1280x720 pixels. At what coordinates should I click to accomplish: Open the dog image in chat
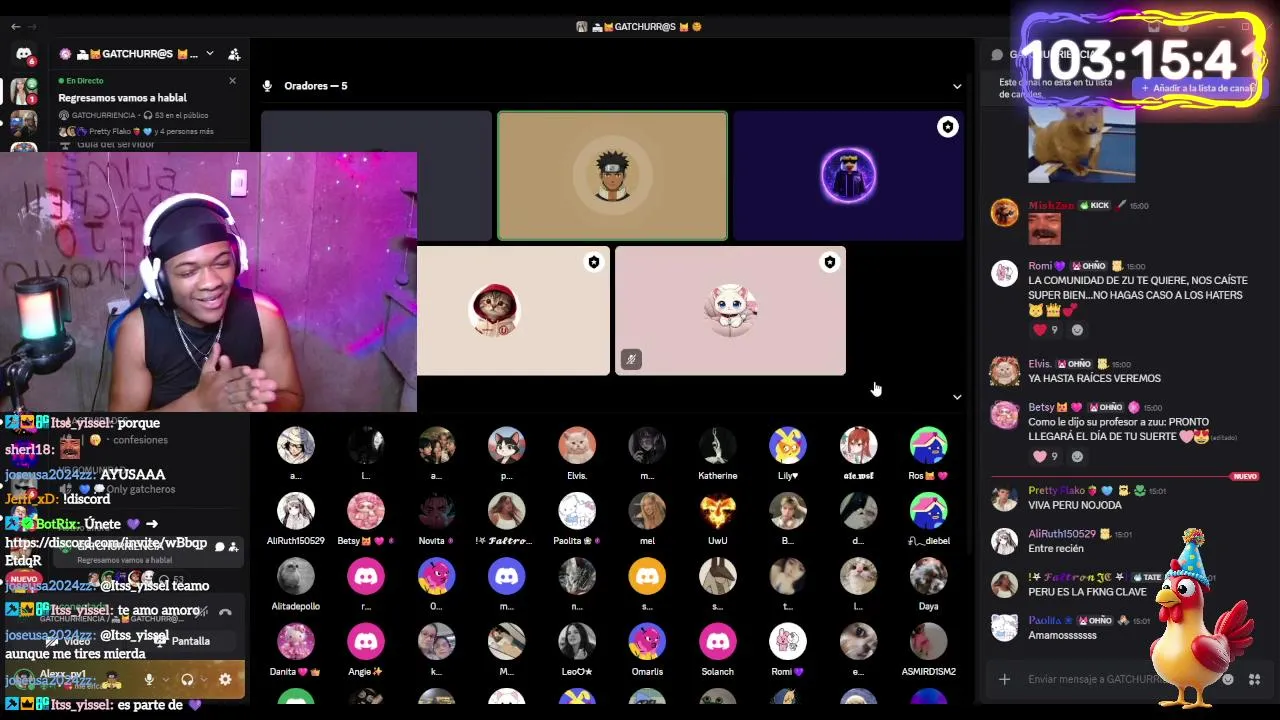click(1082, 143)
